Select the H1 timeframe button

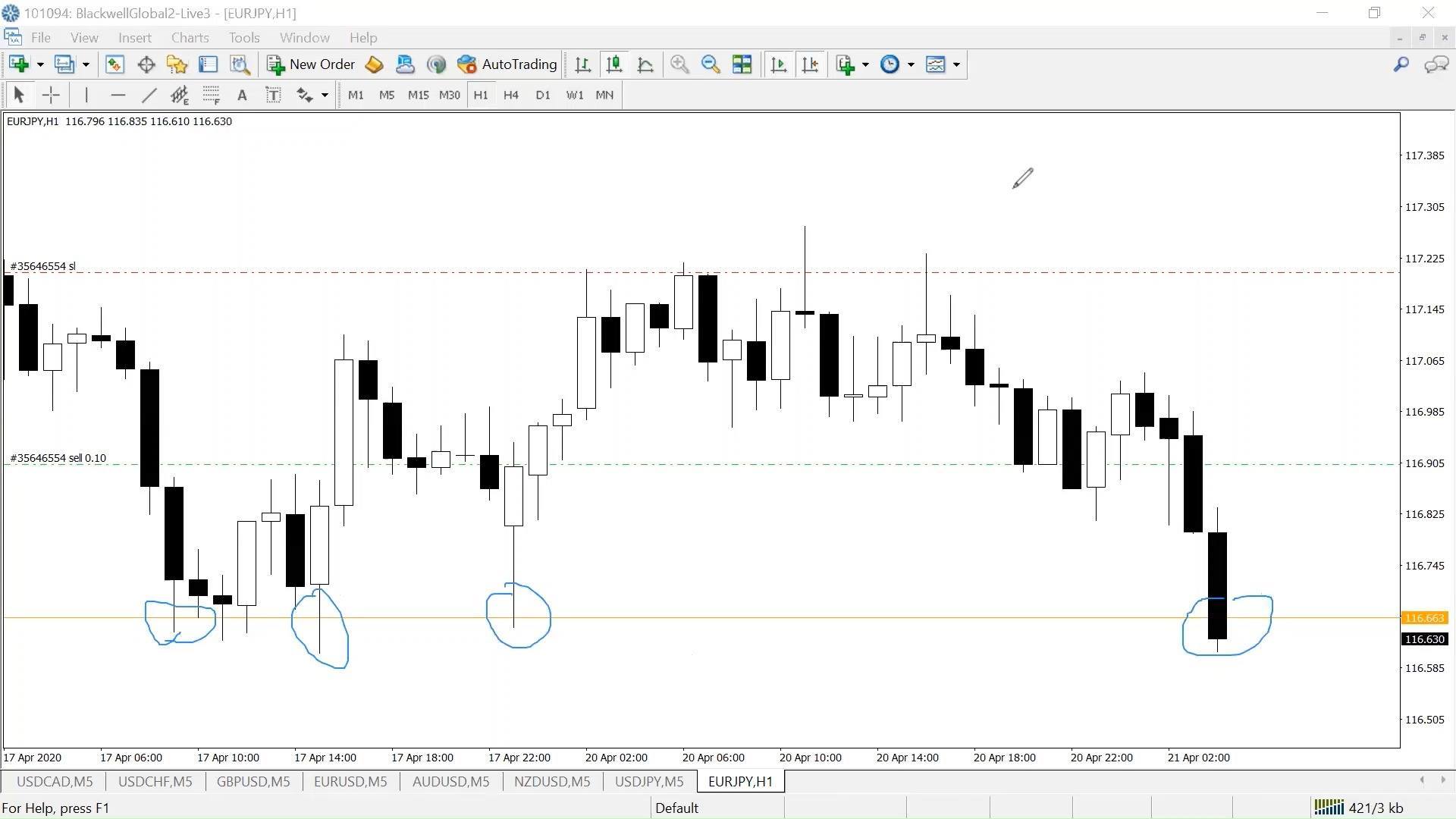coord(481,95)
